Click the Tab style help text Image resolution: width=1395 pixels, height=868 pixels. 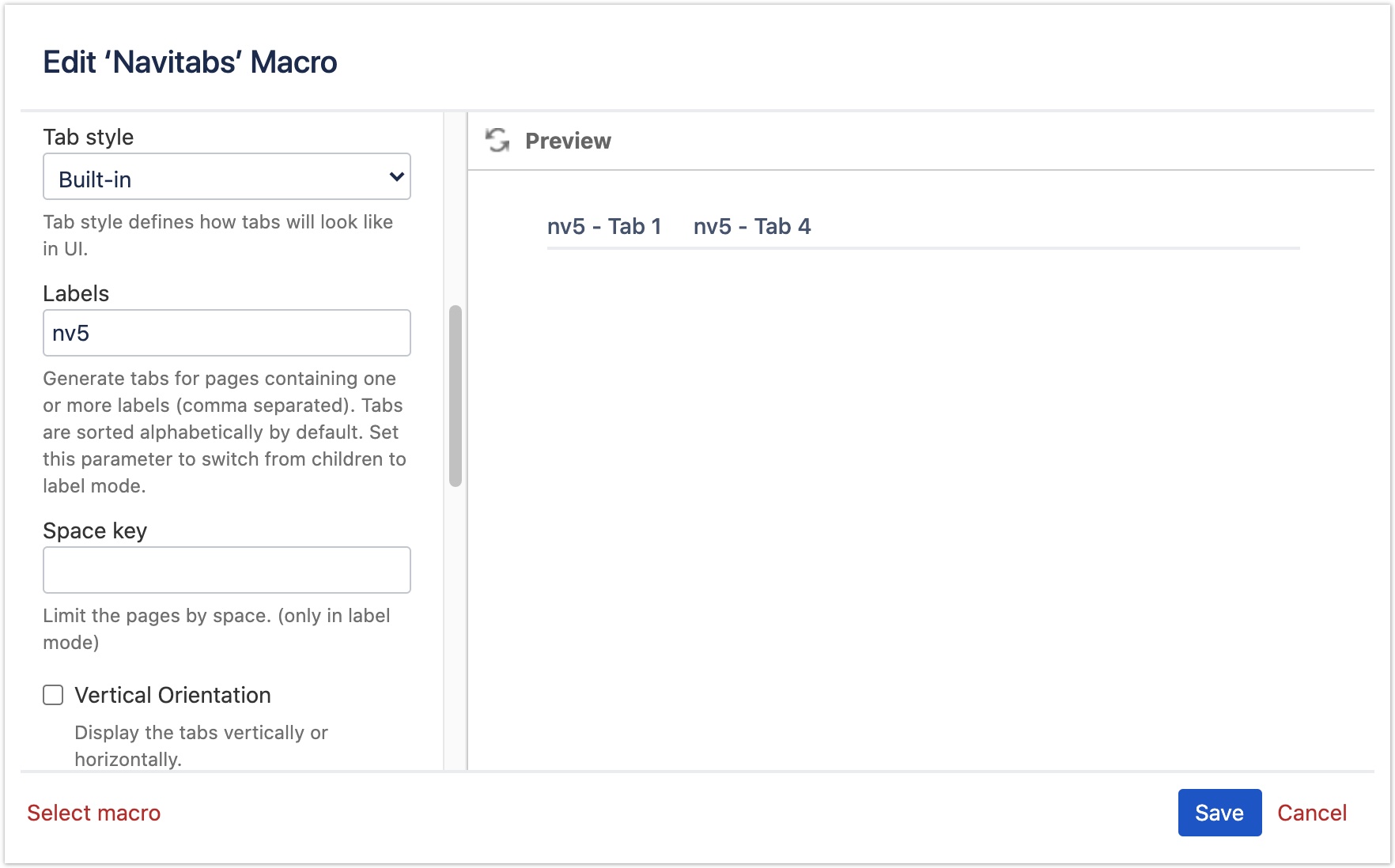pyautogui.click(x=217, y=235)
